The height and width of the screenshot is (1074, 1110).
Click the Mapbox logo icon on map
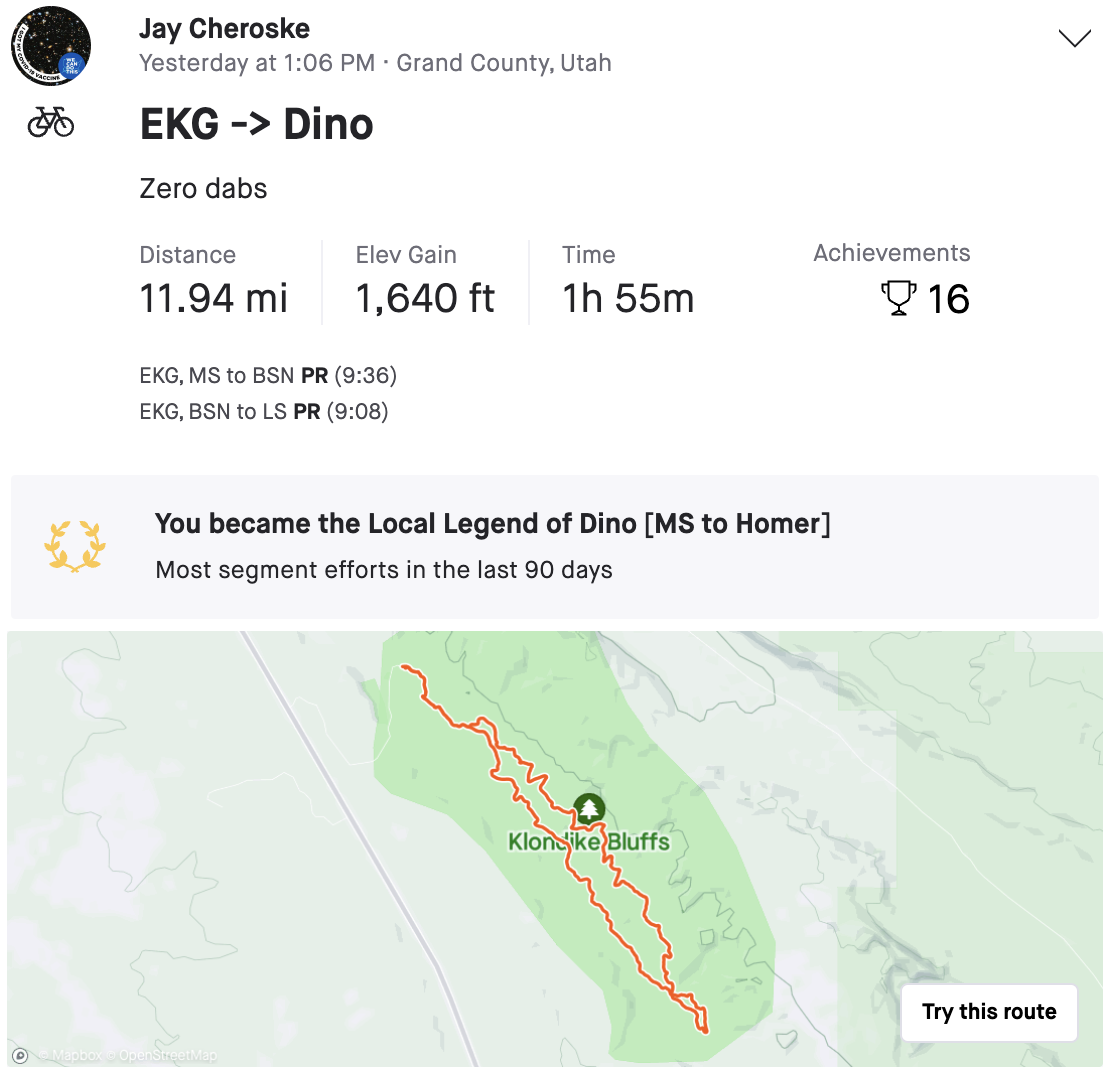20,1055
